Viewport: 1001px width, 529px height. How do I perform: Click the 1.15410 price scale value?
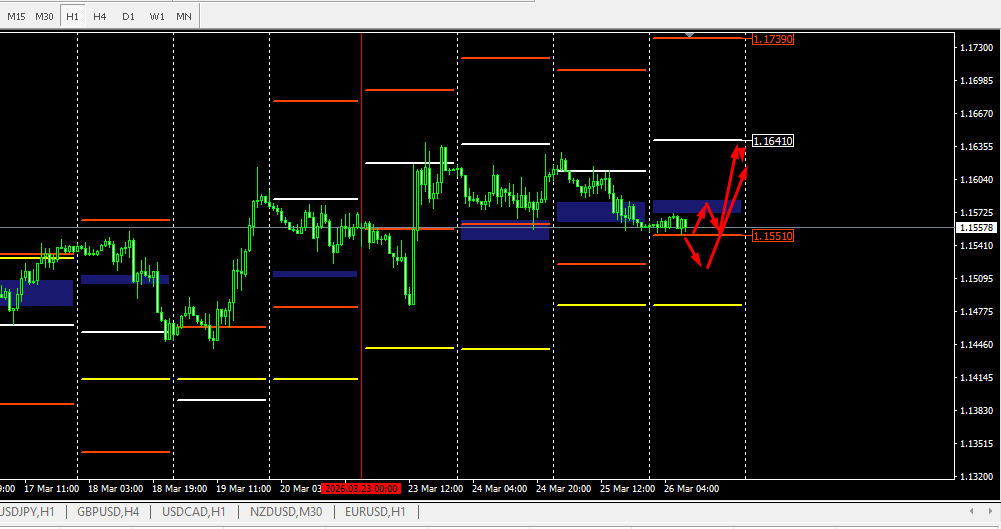pyautogui.click(x=977, y=246)
